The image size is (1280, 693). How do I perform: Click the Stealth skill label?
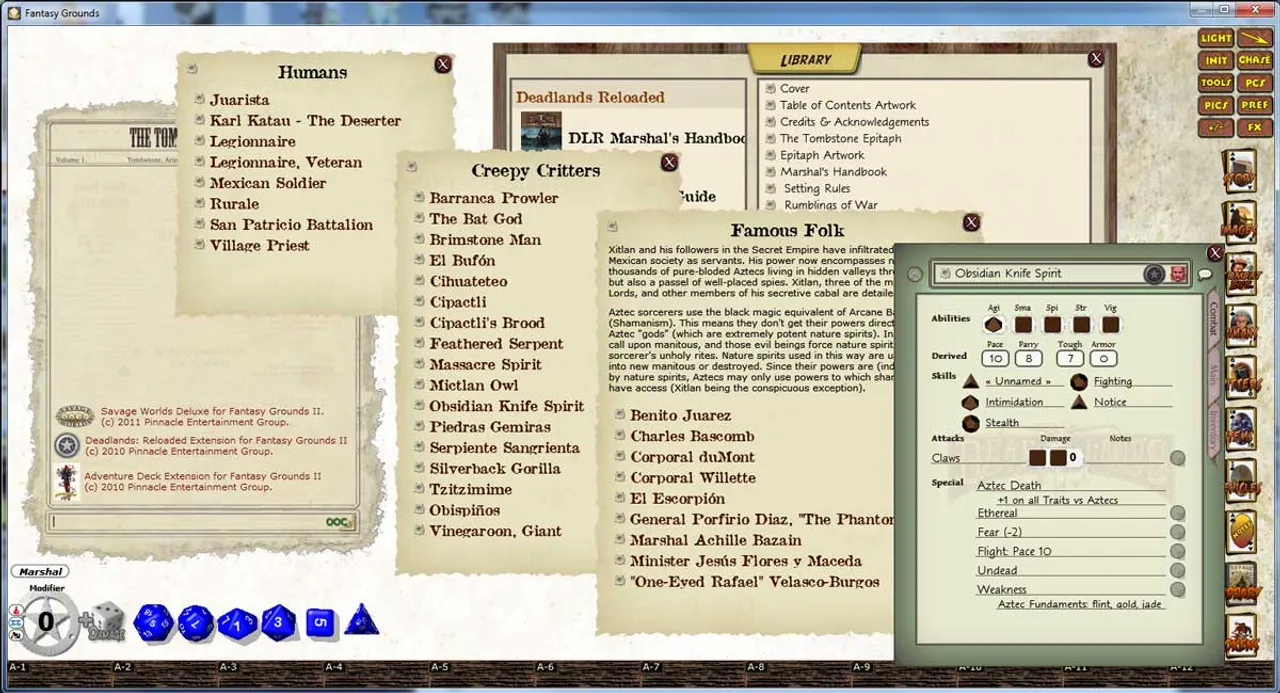tap(1002, 423)
